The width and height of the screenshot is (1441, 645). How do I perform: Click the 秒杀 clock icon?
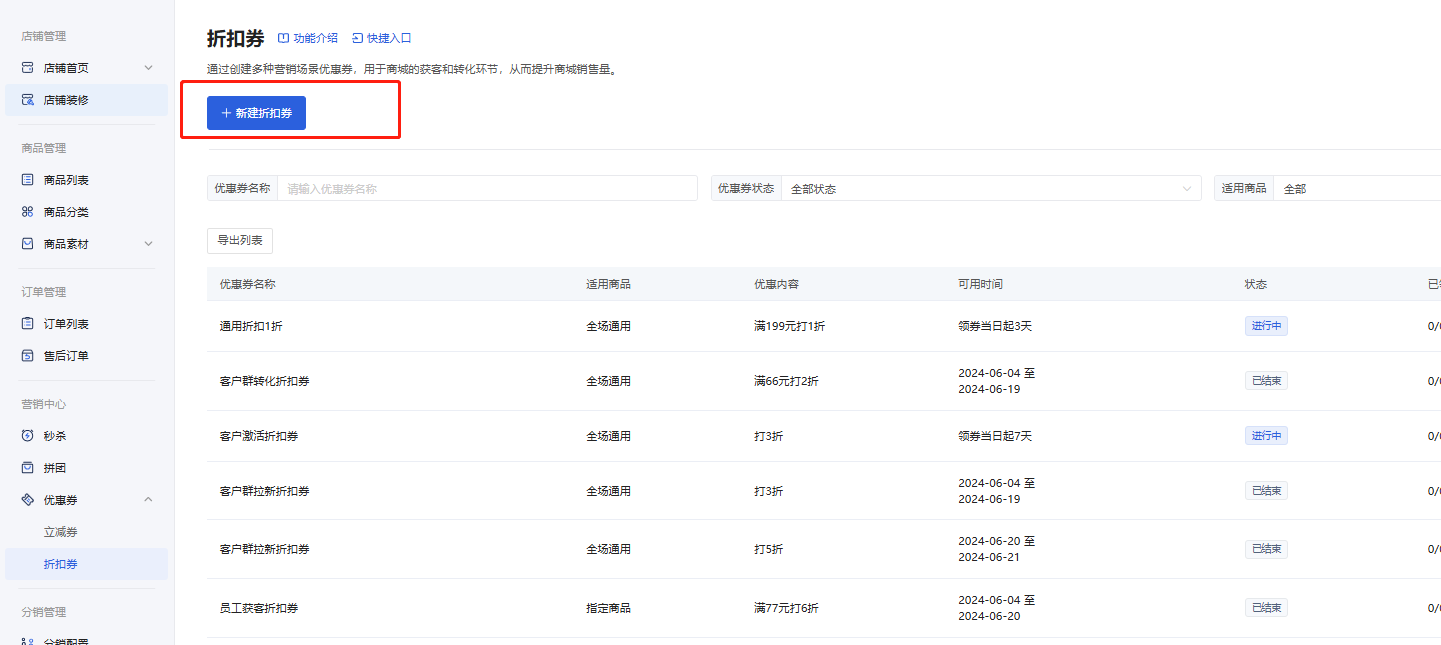[x=28, y=436]
